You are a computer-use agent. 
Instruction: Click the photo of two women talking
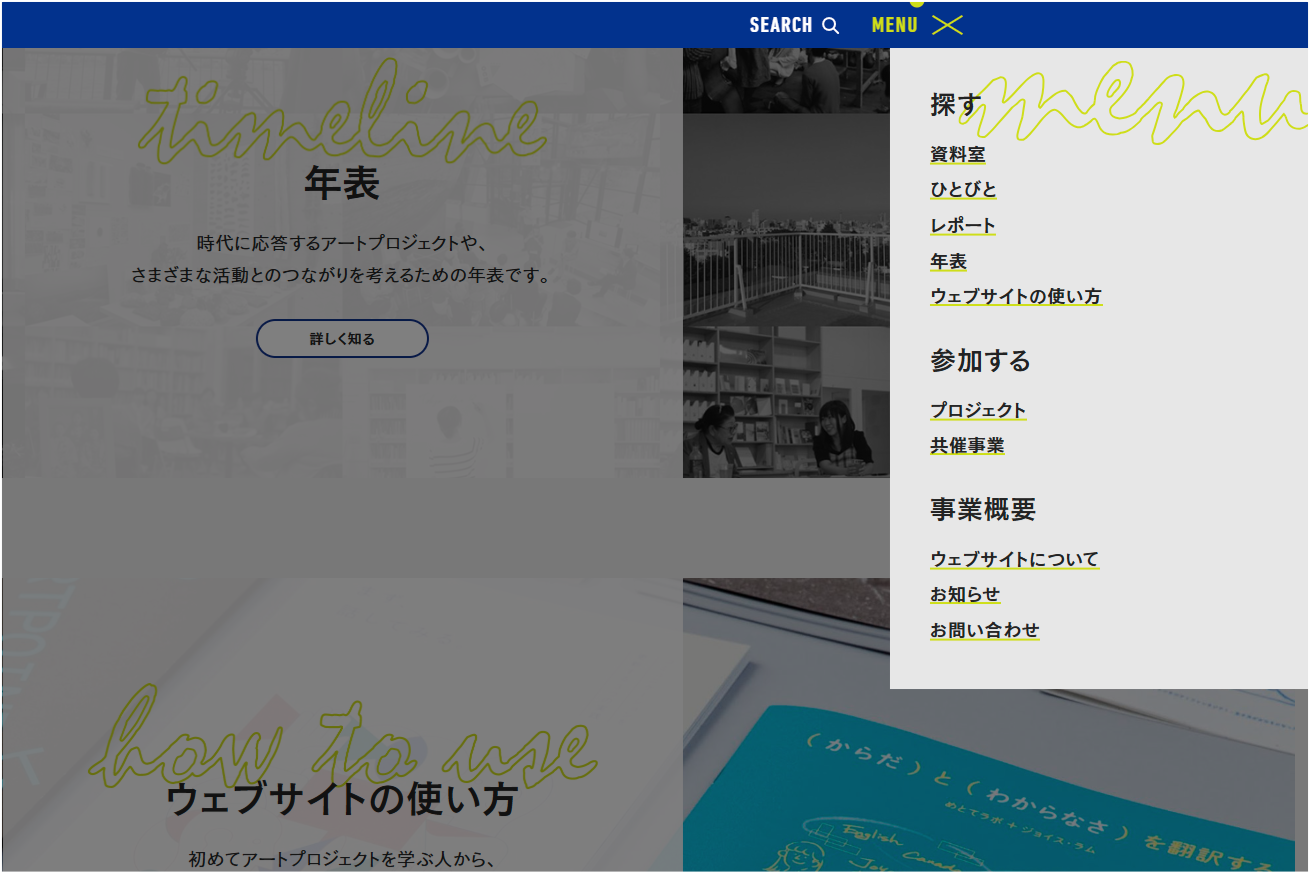[786, 402]
